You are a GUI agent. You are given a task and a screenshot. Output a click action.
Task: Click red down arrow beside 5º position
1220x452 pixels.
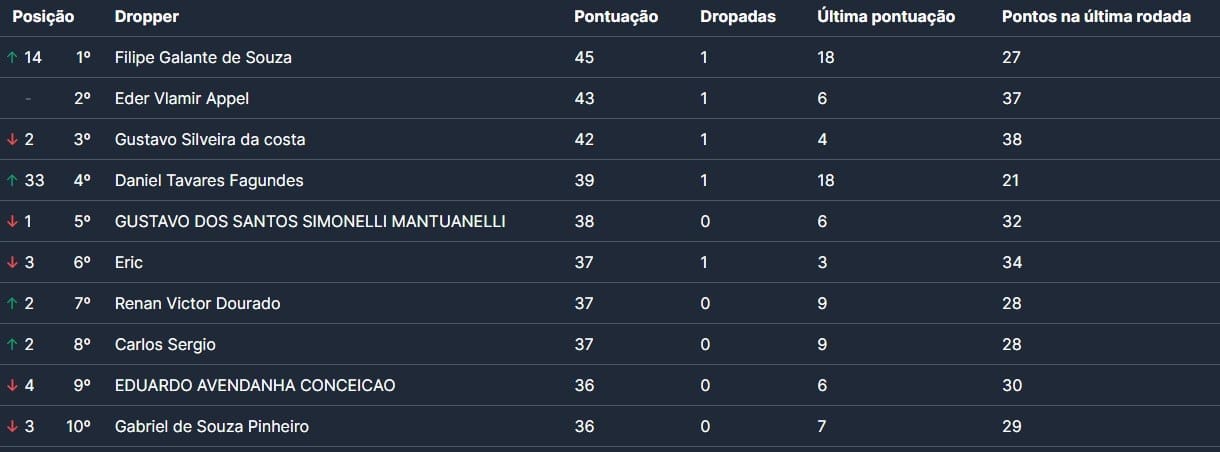(12, 222)
